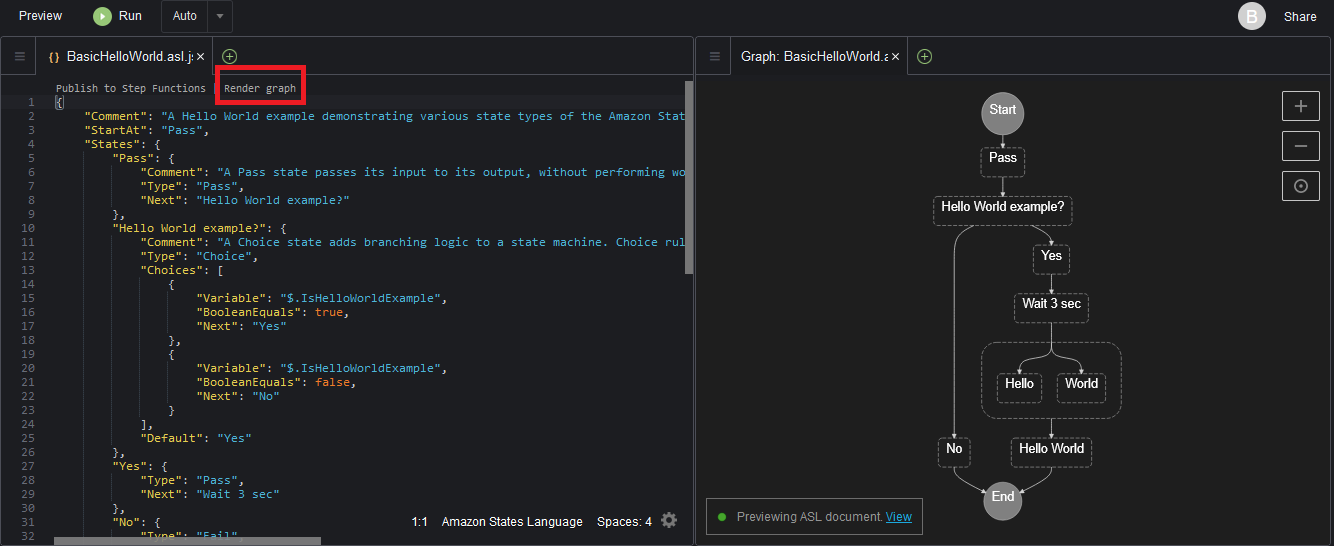Select the Preview menu item
This screenshot has width=1334, height=546.
(x=40, y=16)
